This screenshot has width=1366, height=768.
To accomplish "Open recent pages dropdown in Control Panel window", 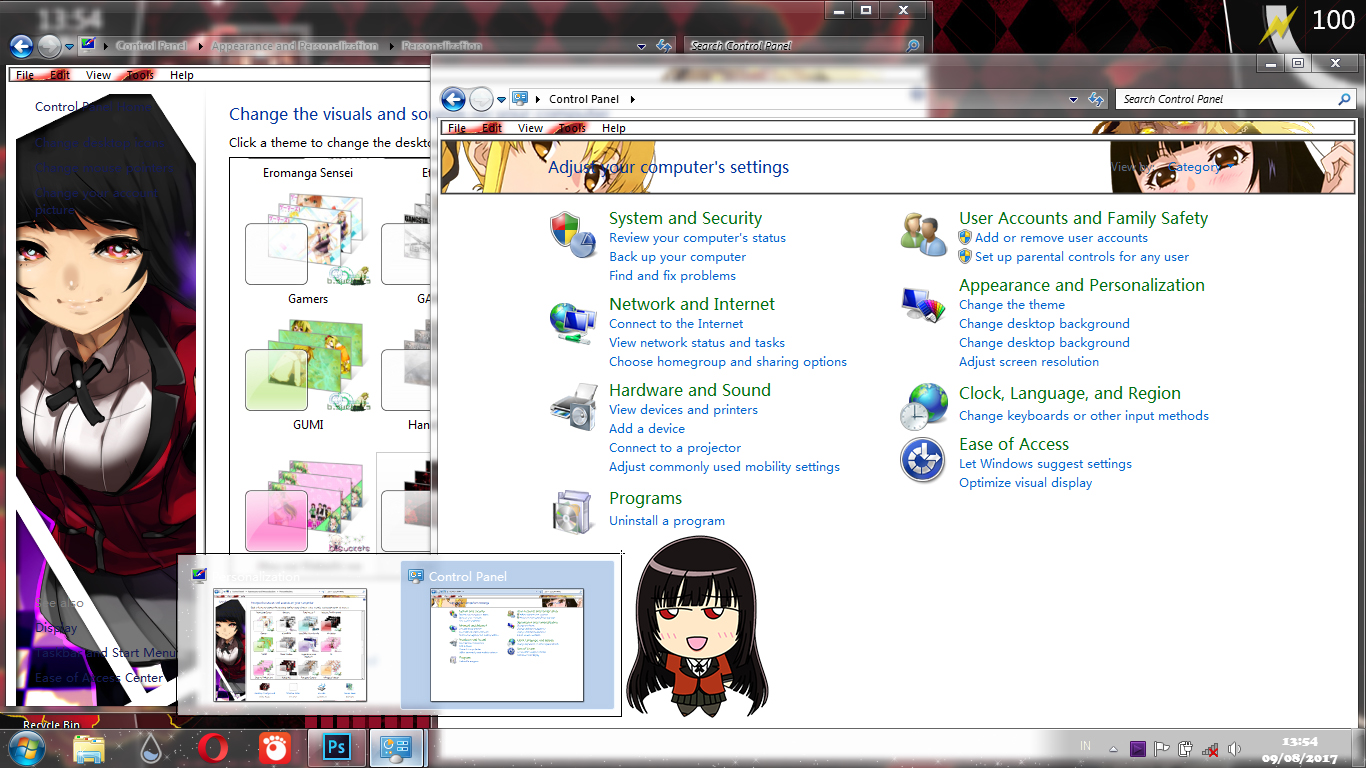I will click(x=502, y=100).
